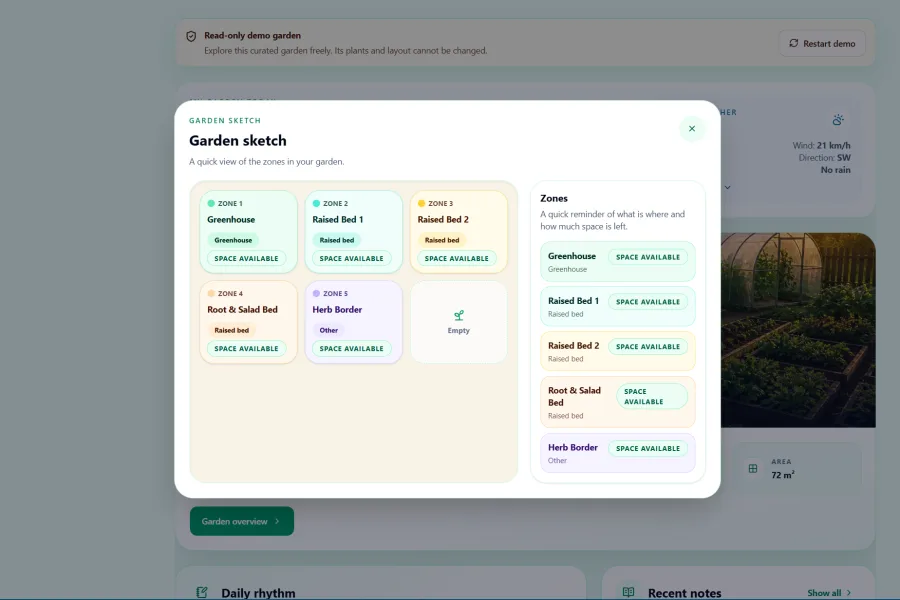Image resolution: width=900 pixels, height=600 pixels.
Task: Click Space Available badge in Zone 2 card
Action: coord(351,258)
